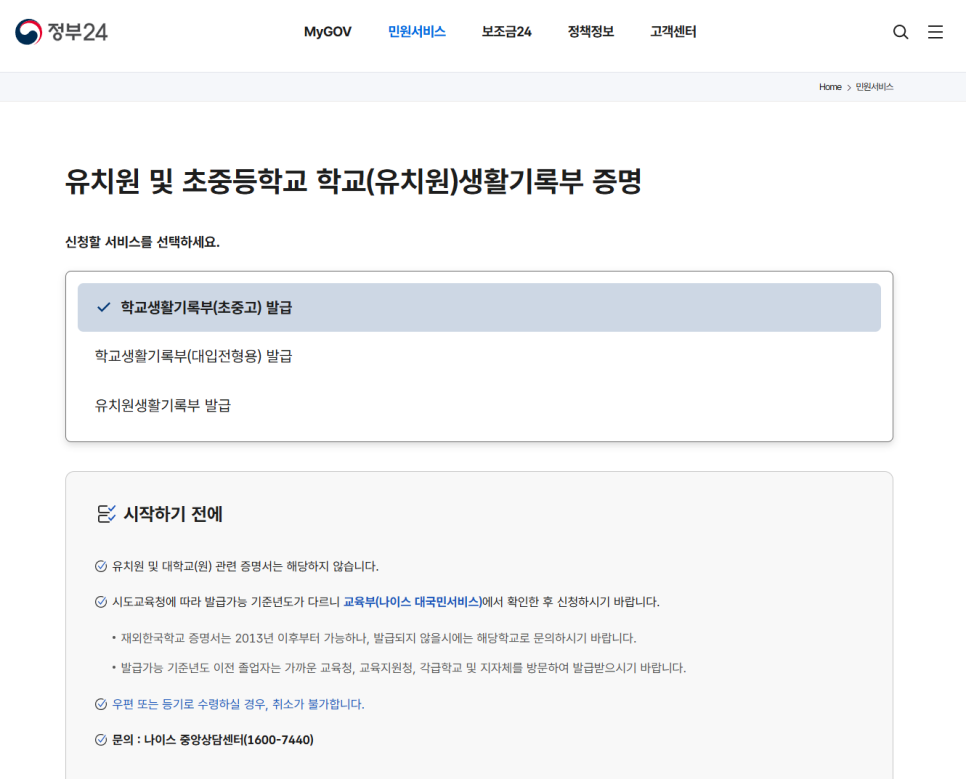966x779 pixels.
Task: Open the search magnifier icon
Action: click(x=900, y=32)
